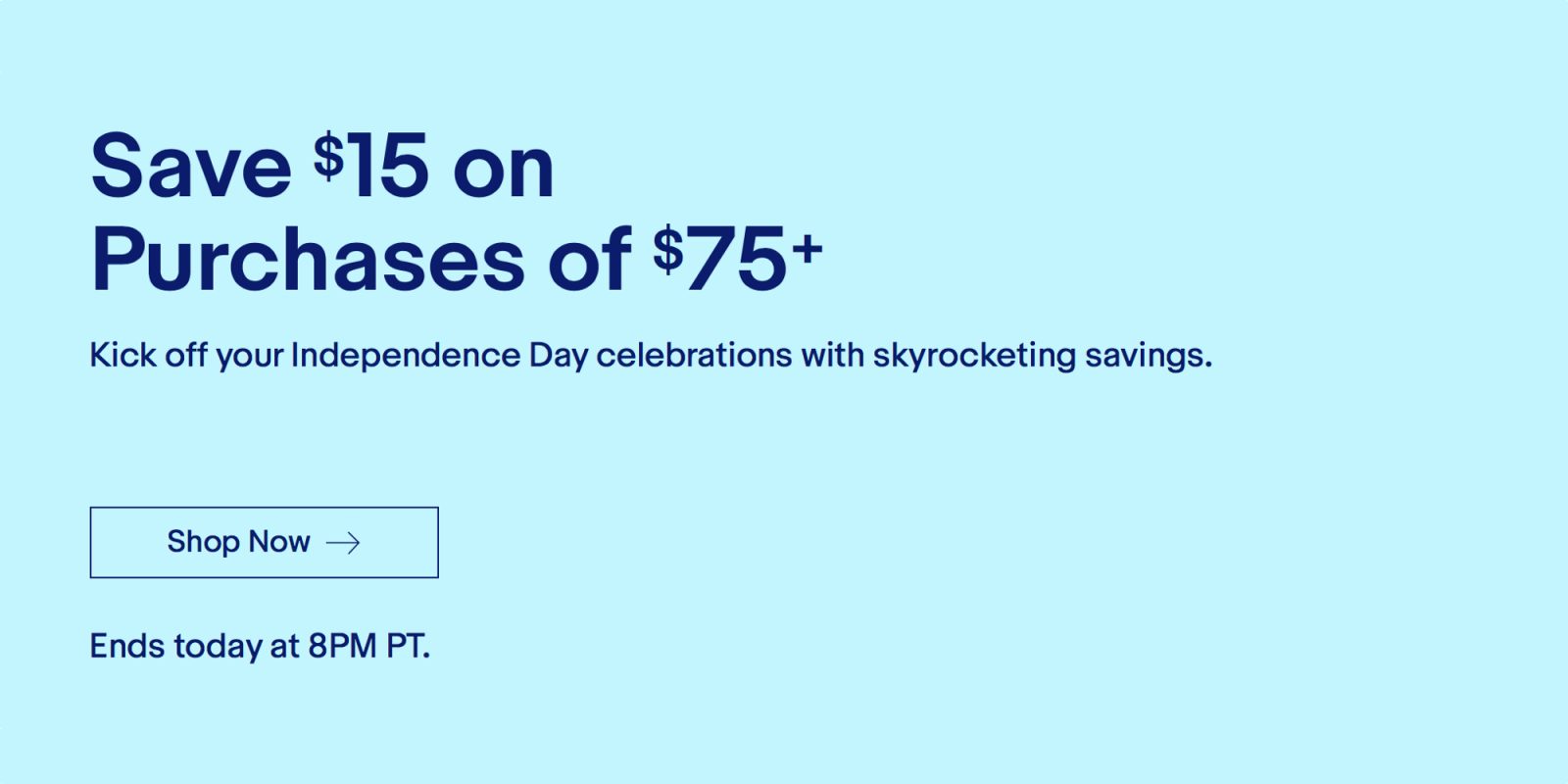Click the "skyrocketing savings" phrase

tap(1042, 355)
